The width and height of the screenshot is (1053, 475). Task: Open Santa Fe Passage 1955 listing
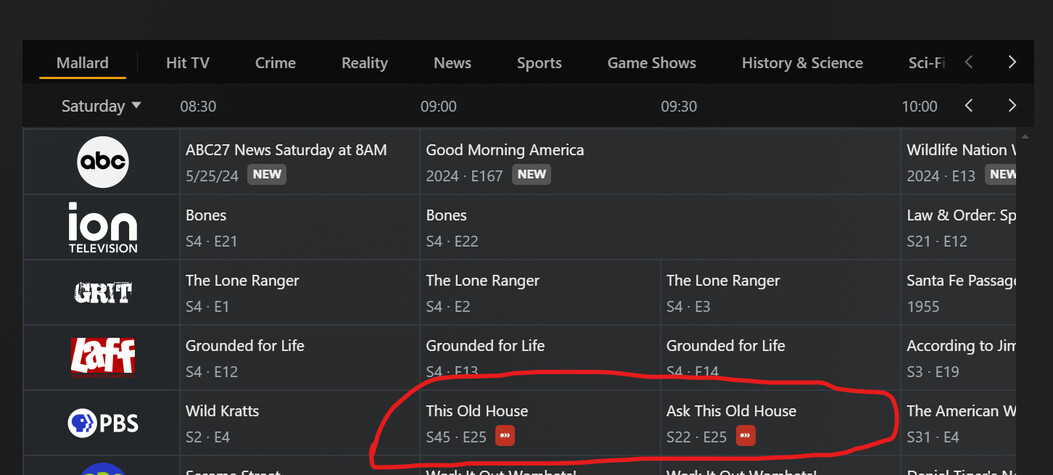958,292
